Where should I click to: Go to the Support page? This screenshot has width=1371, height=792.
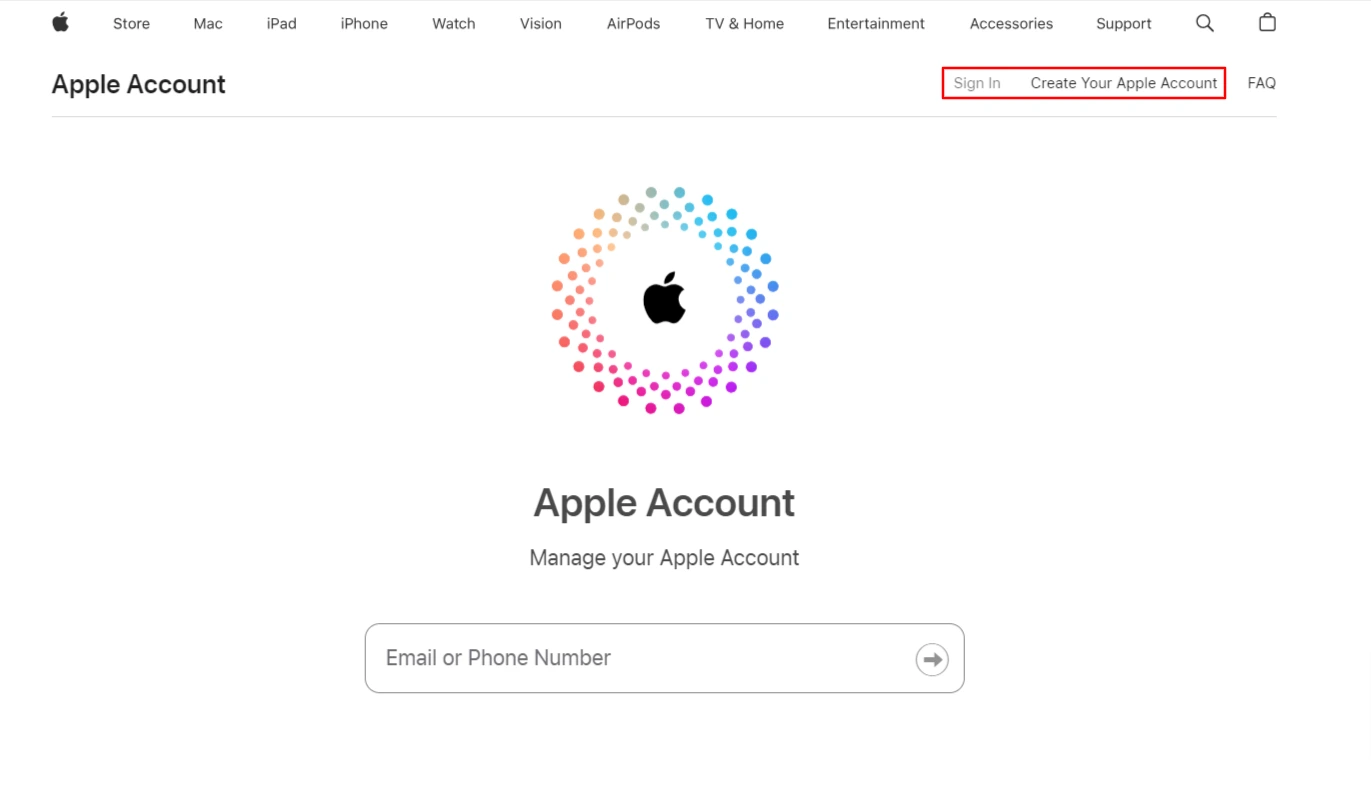pyautogui.click(x=1123, y=24)
